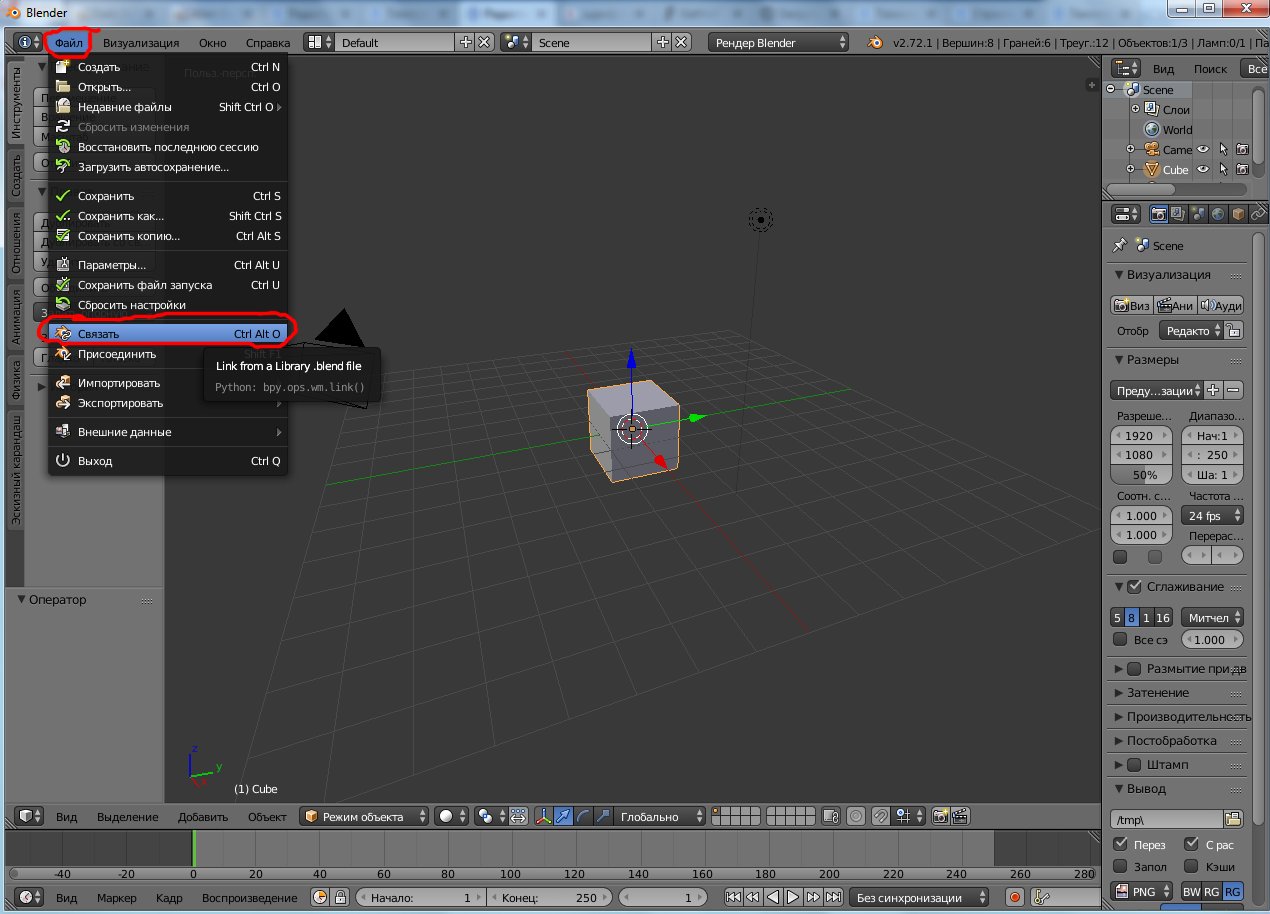Toggle visibility eye for Cube in outliner
Viewport: 1270px width, 914px height.
pyautogui.click(x=1204, y=169)
